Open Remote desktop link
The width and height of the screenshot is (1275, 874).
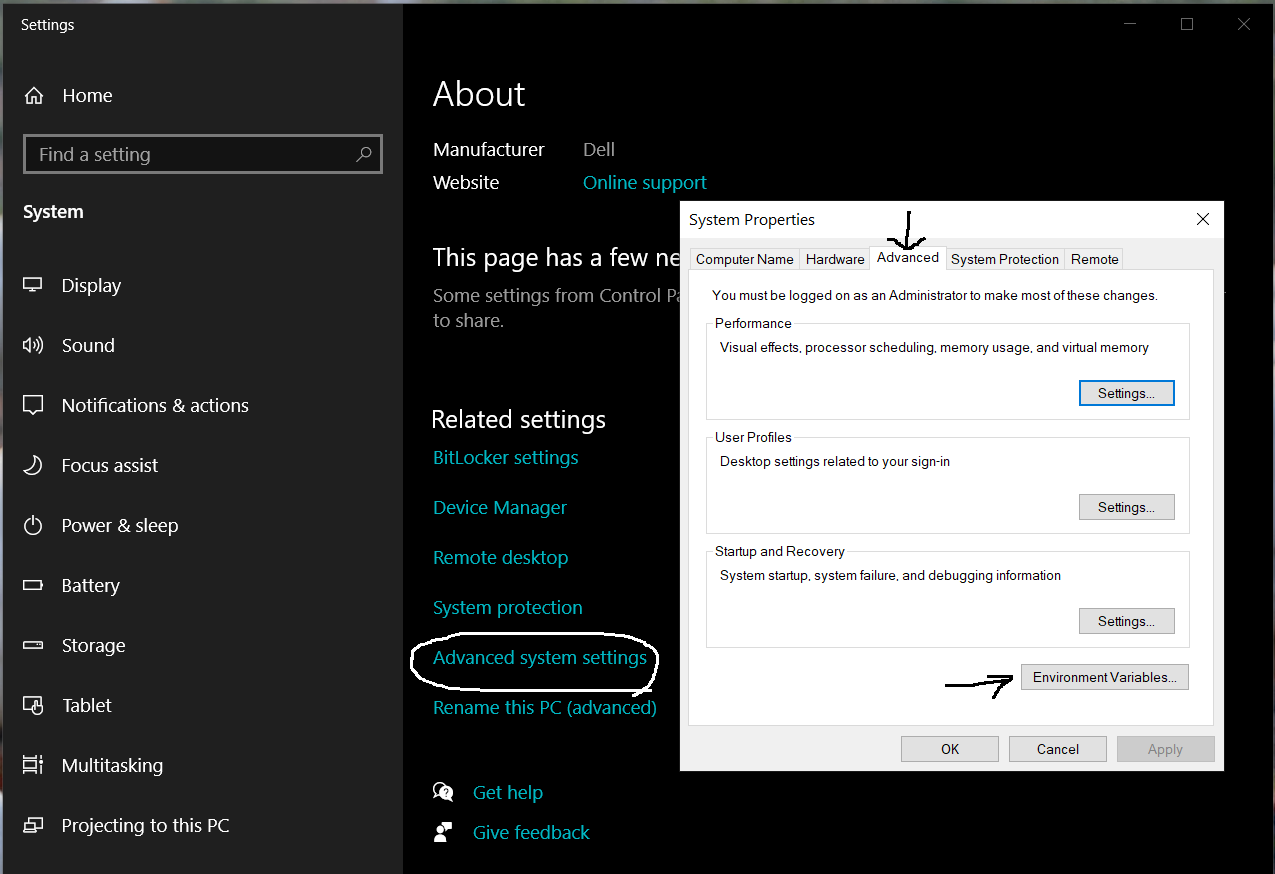tap(501, 558)
